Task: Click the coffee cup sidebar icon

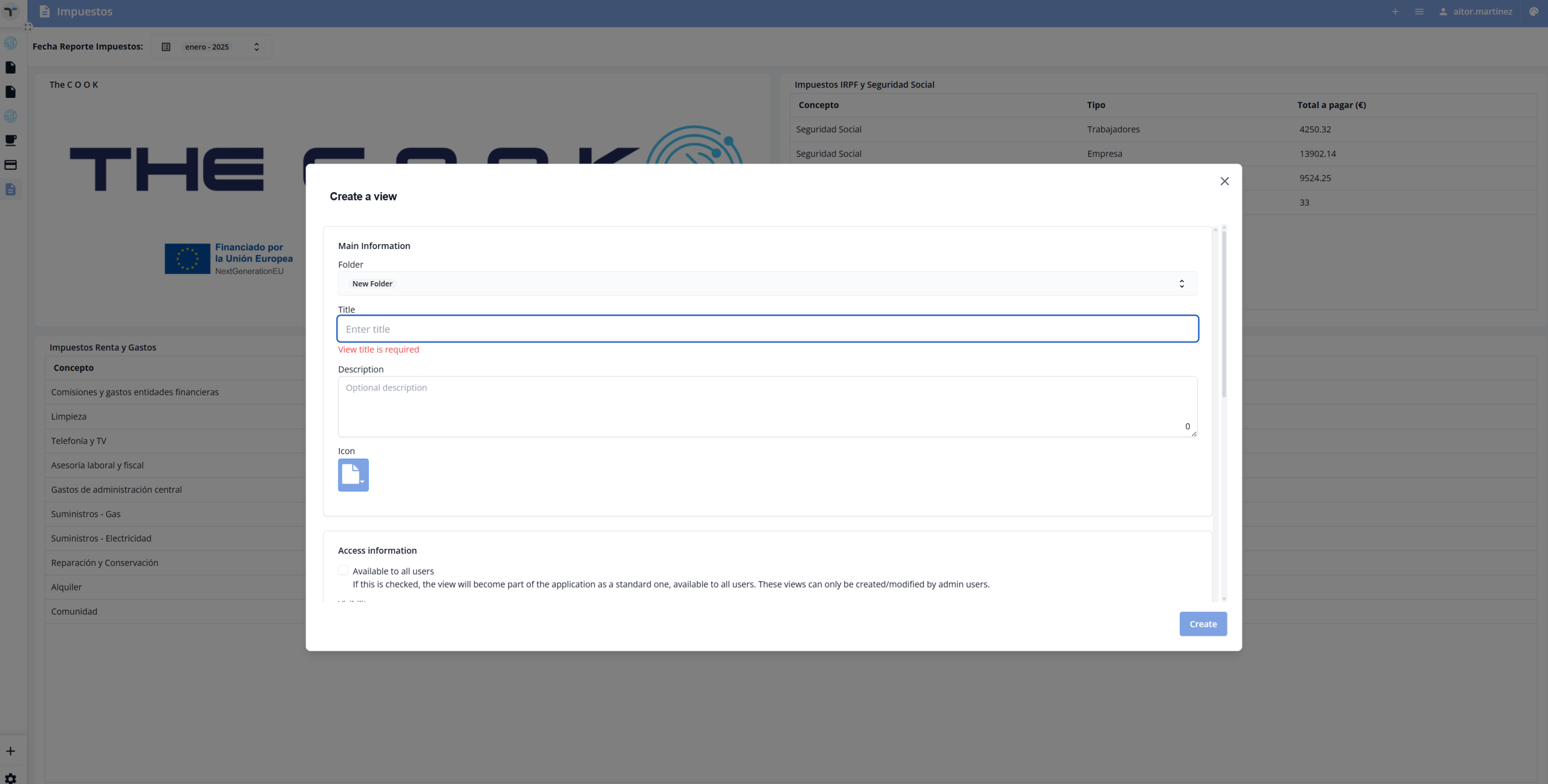Action: coord(10,140)
